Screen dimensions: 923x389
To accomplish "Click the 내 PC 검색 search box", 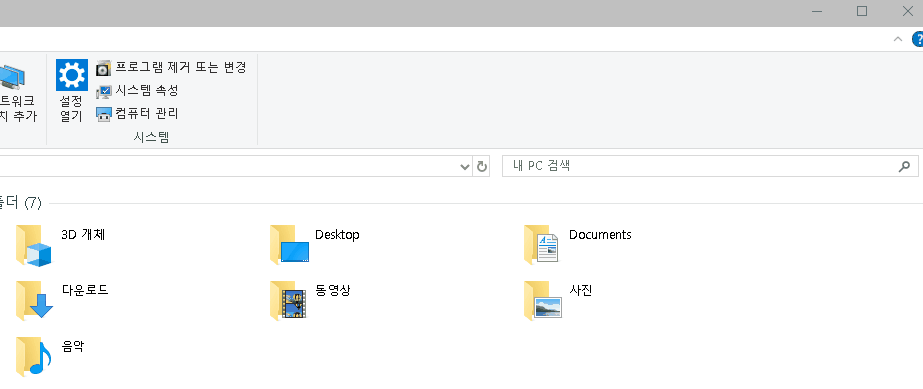I will tap(710, 166).
